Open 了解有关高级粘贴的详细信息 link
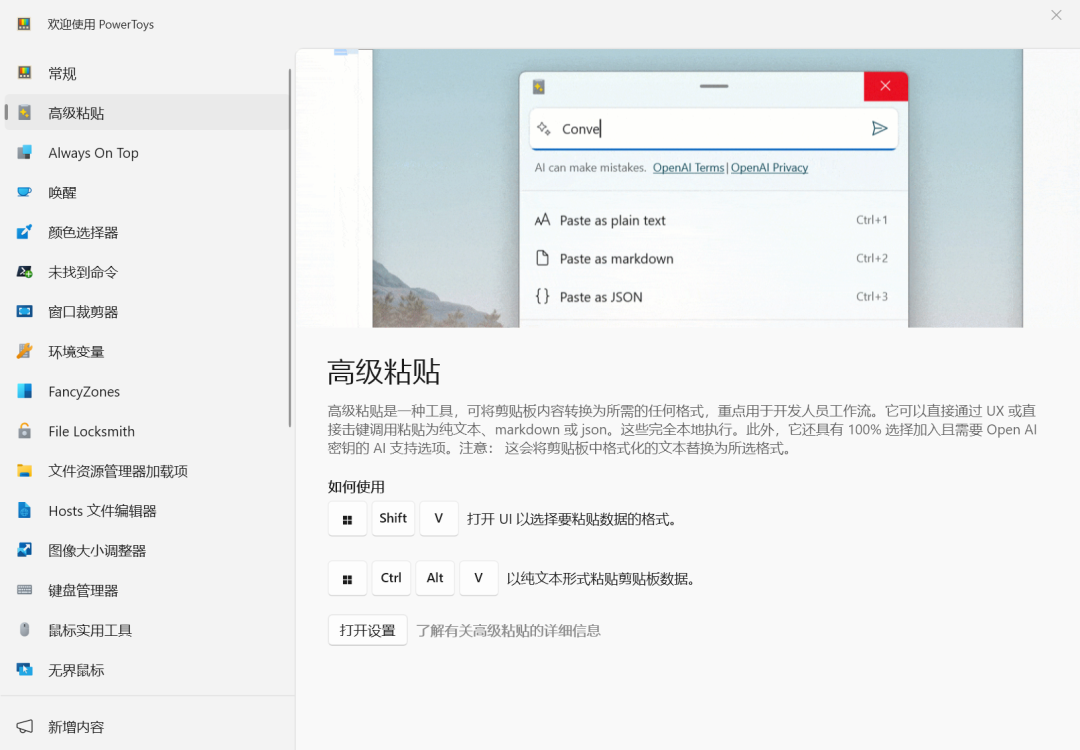 tap(508, 630)
